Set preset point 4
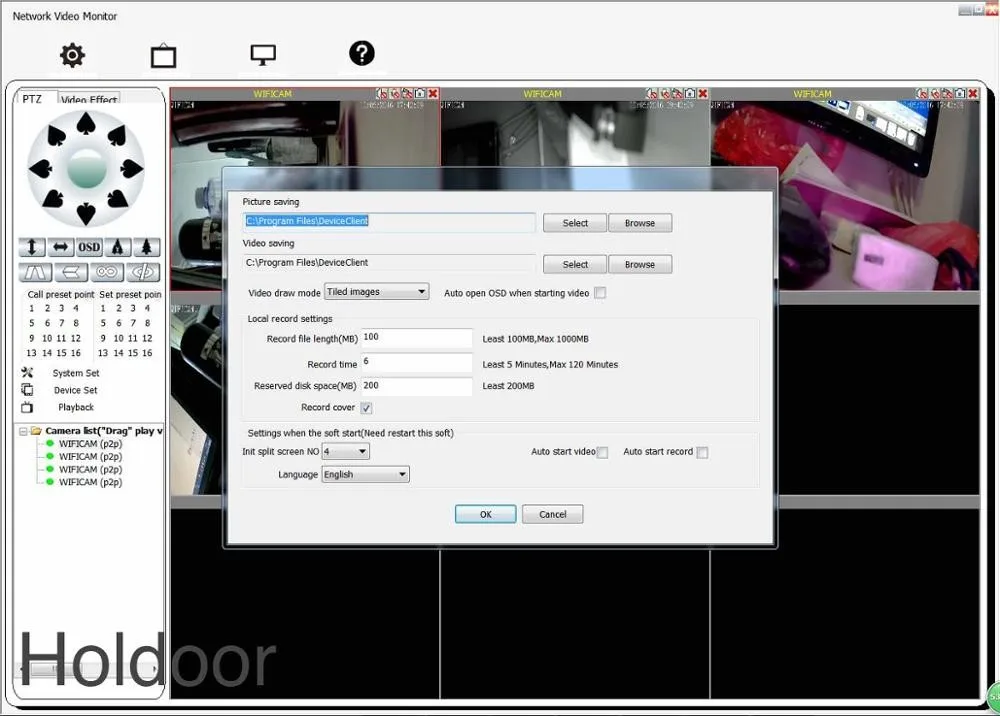This screenshot has width=1000, height=716. (x=147, y=309)
